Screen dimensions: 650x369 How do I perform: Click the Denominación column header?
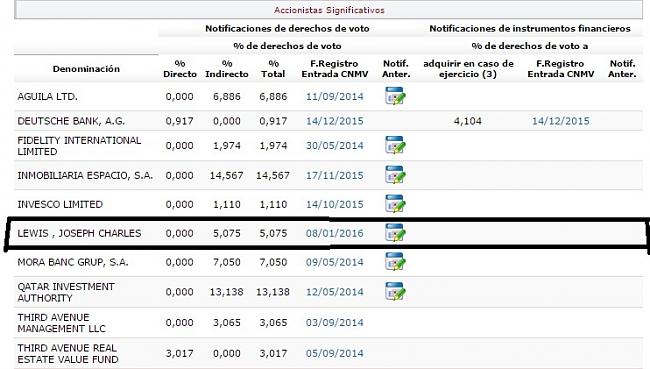click(x=86, y=69)
